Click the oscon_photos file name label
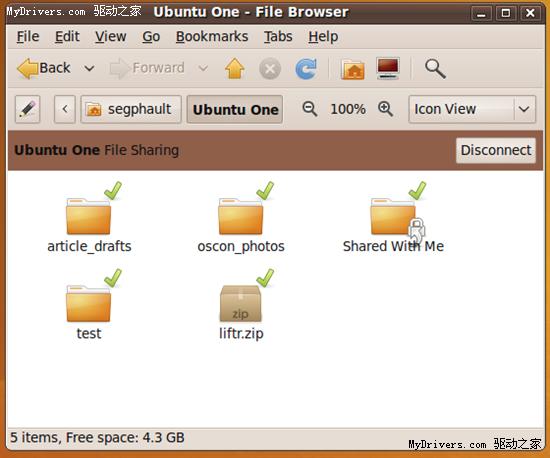Image resolution: width=550 pixels, height=458 pixels. click(241, 247)
